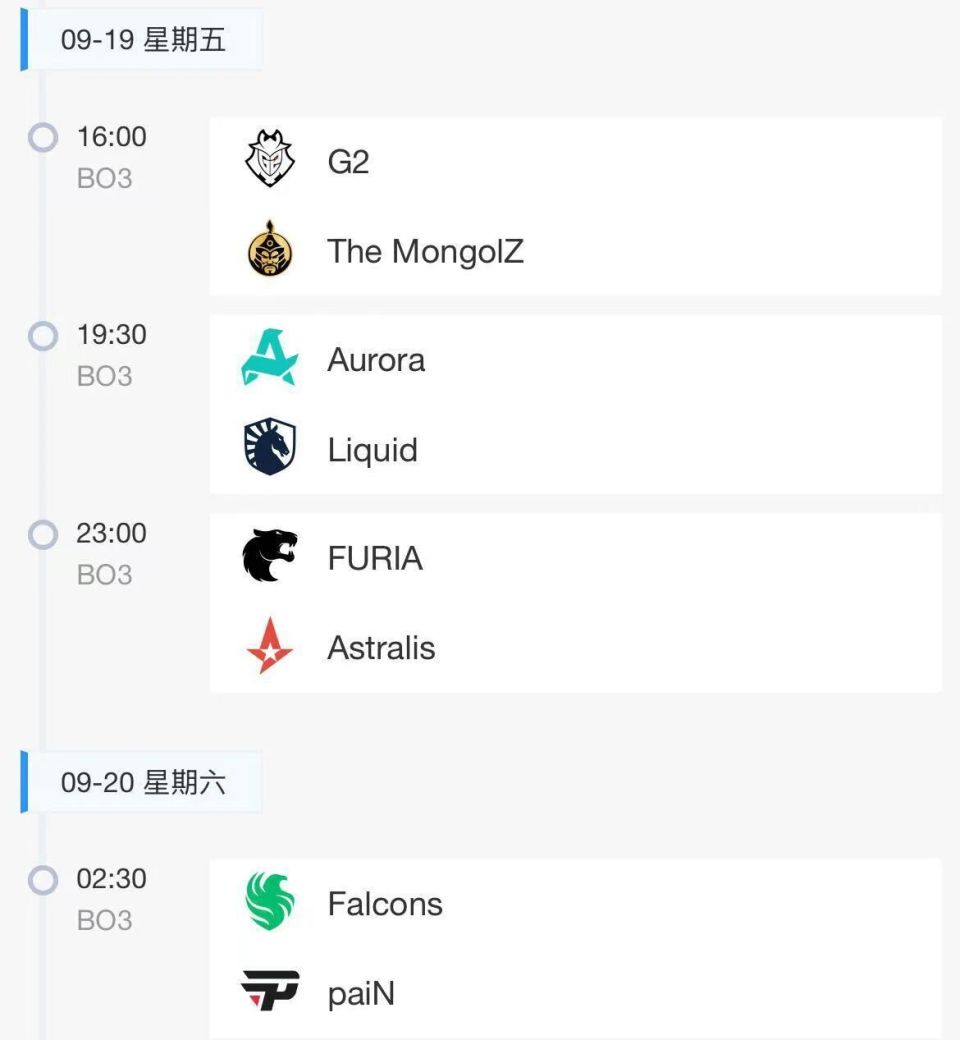960x1040 pixels.
Task: Click the BO3 label under 23:00
Action: (105, 574)
